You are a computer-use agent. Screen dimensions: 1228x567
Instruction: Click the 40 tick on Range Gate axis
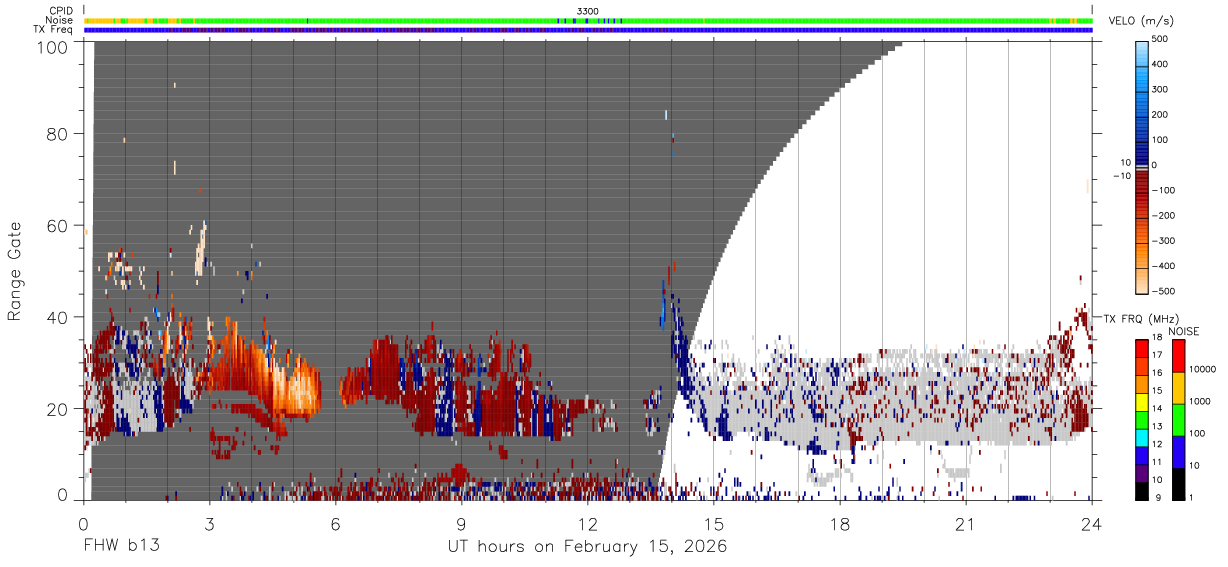(58, 317)
